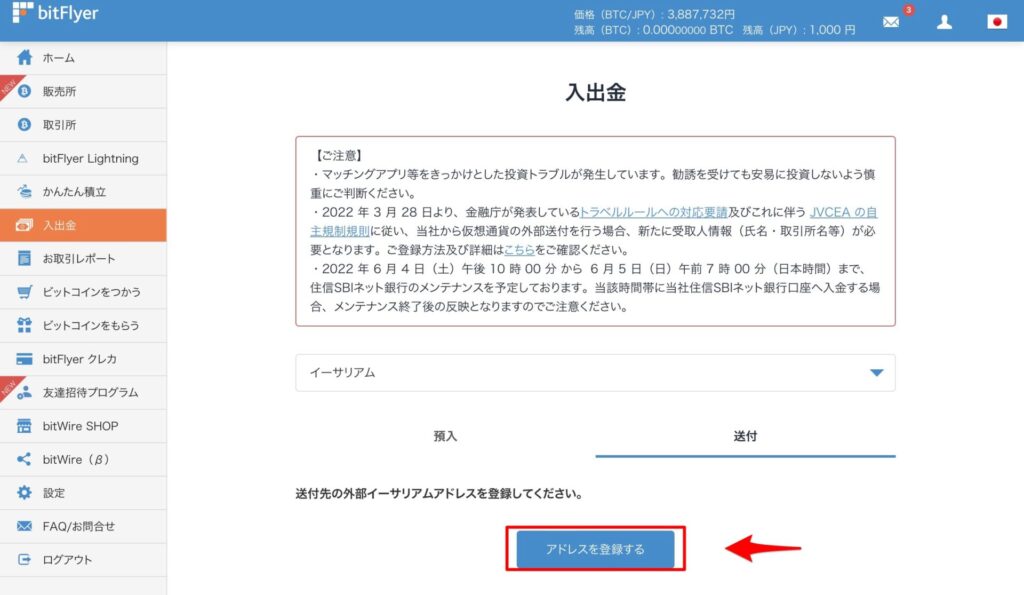
Task: Open FAQ/お問合せ in the sidebar
Action: [83, 526]
